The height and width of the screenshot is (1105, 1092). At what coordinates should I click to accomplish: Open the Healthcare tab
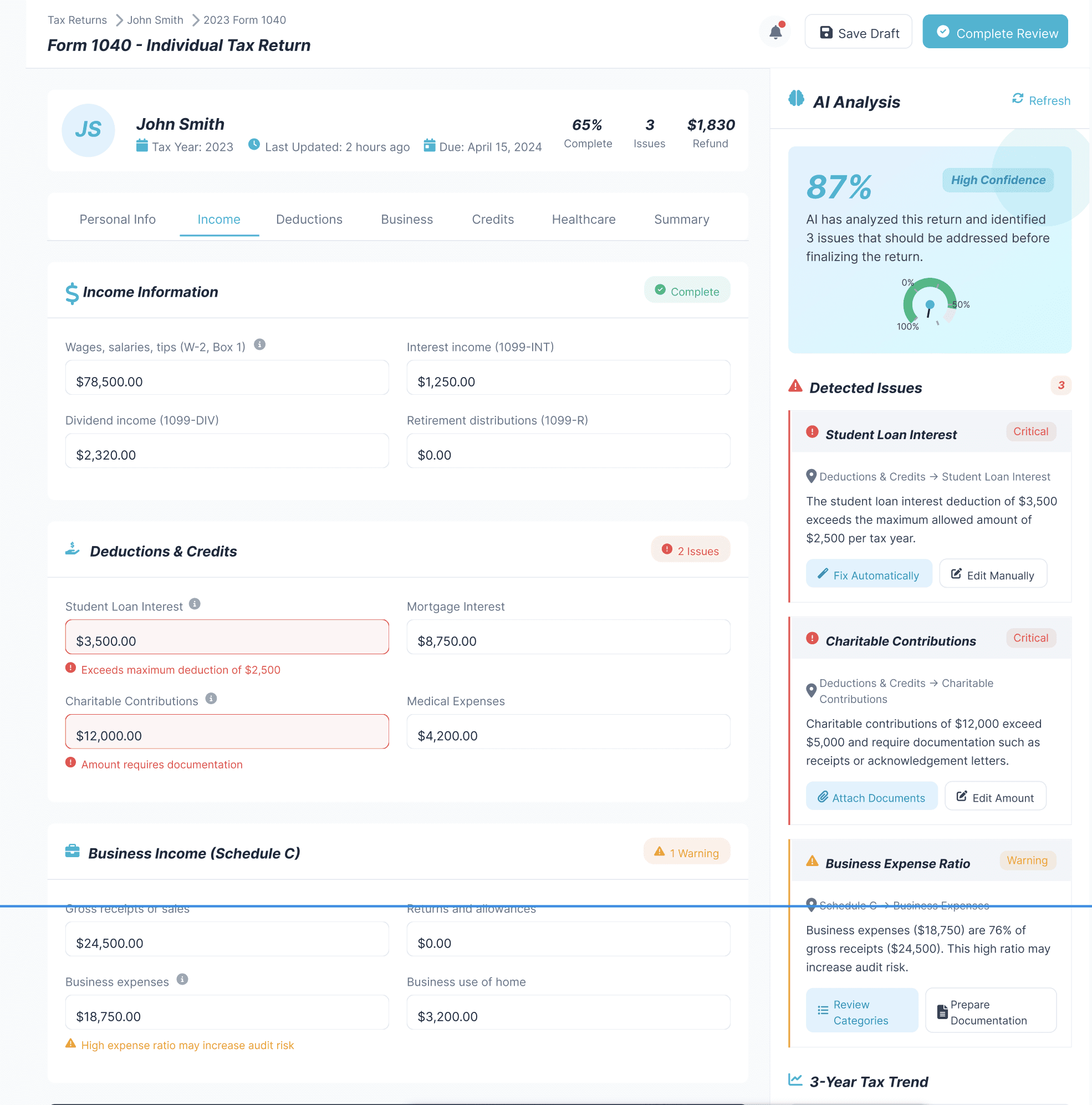point(583,220)
